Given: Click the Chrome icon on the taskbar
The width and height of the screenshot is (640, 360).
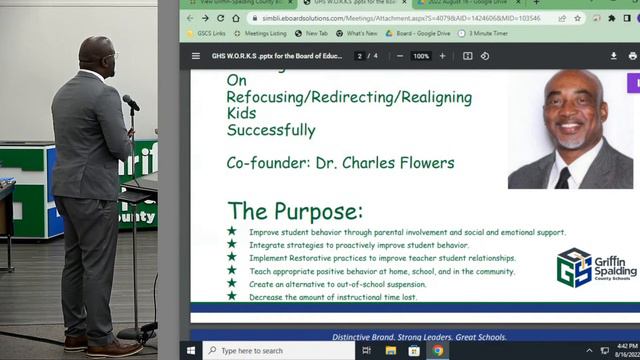Looking at the screenshot, I should (x=438, y=351).
